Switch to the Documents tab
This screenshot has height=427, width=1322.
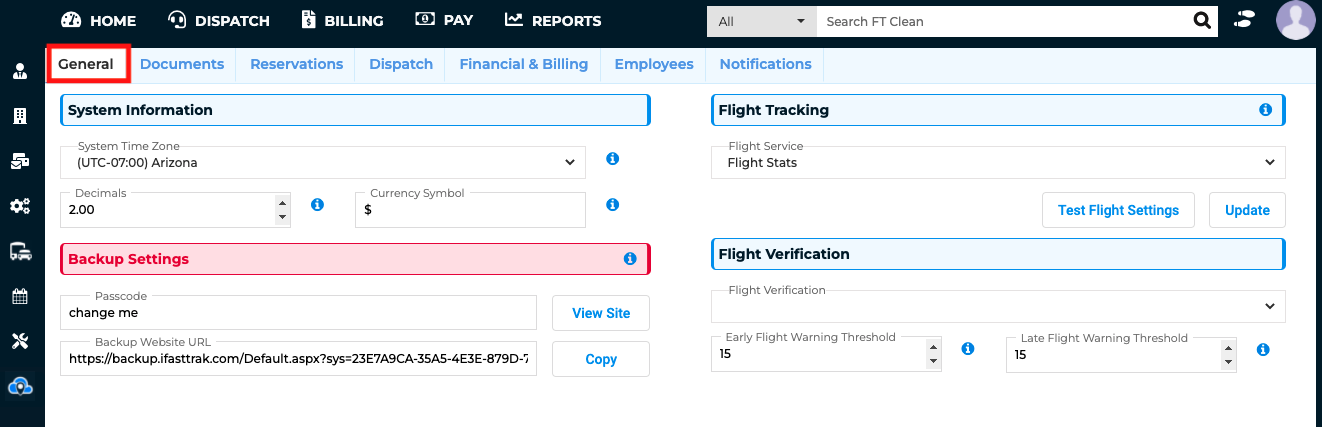(182, 64)
